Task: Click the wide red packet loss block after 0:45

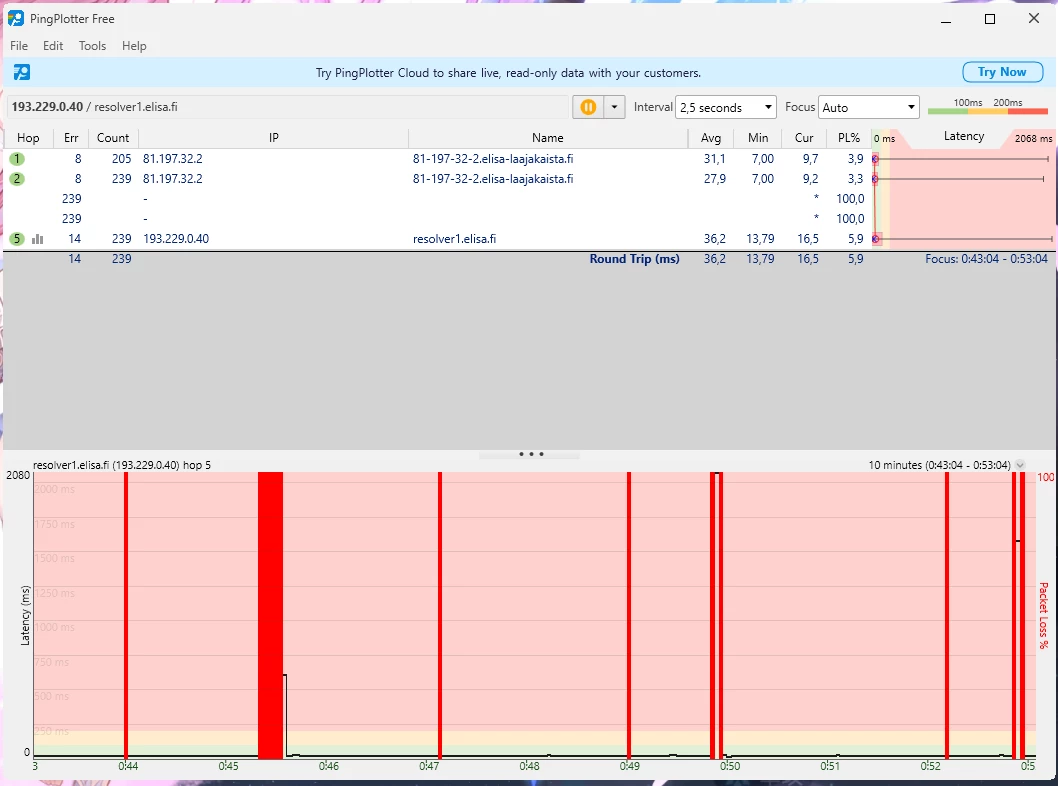Action: click(271, 615)
